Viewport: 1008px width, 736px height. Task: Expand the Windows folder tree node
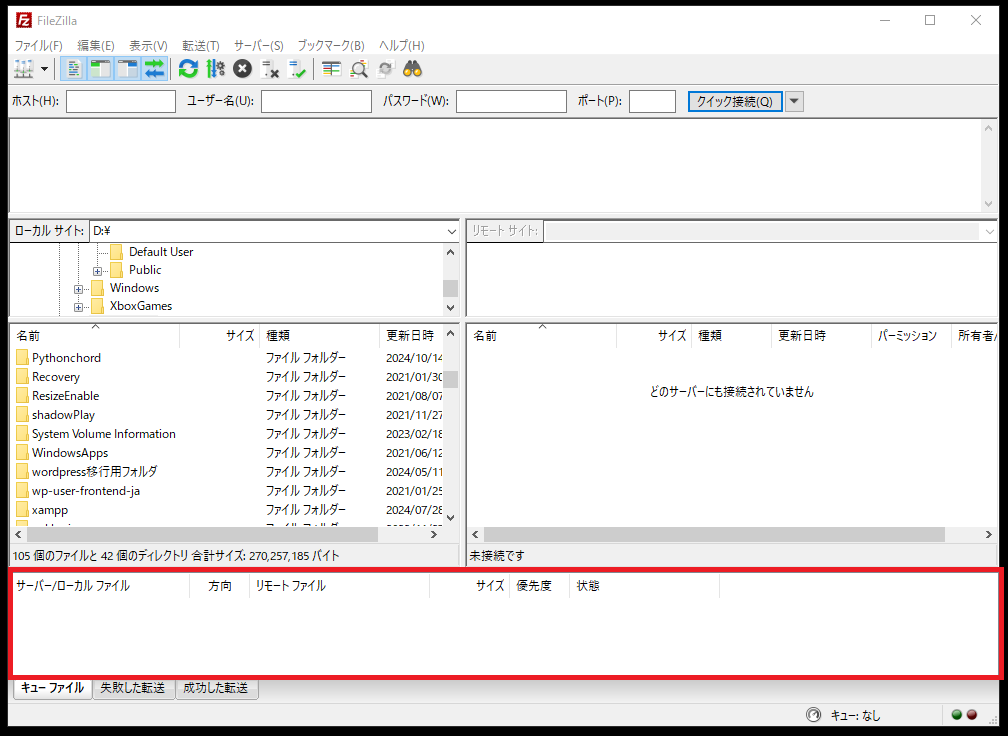[x=78, y=289]
